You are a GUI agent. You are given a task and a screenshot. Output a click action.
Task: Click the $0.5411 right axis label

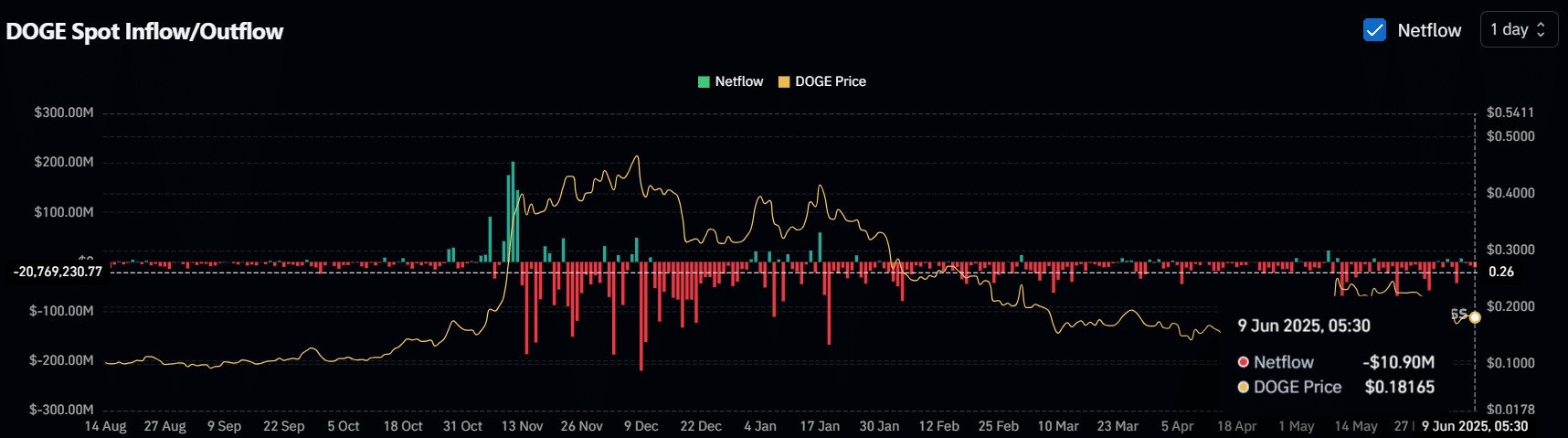(x=1510, y=112)
